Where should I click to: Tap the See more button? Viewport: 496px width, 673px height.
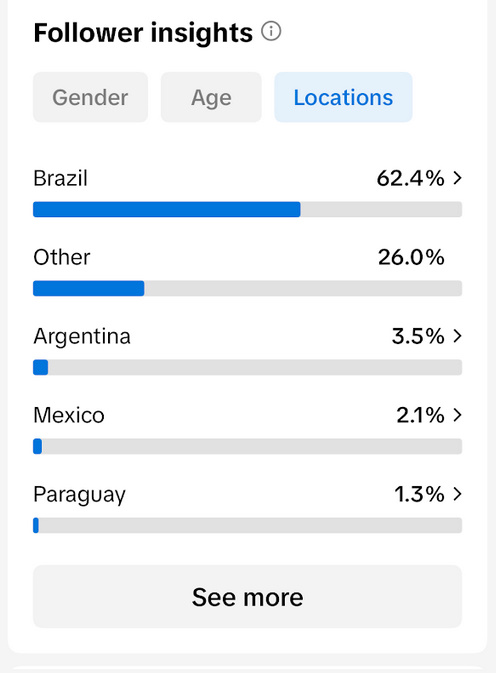click(x=248, y=597)
